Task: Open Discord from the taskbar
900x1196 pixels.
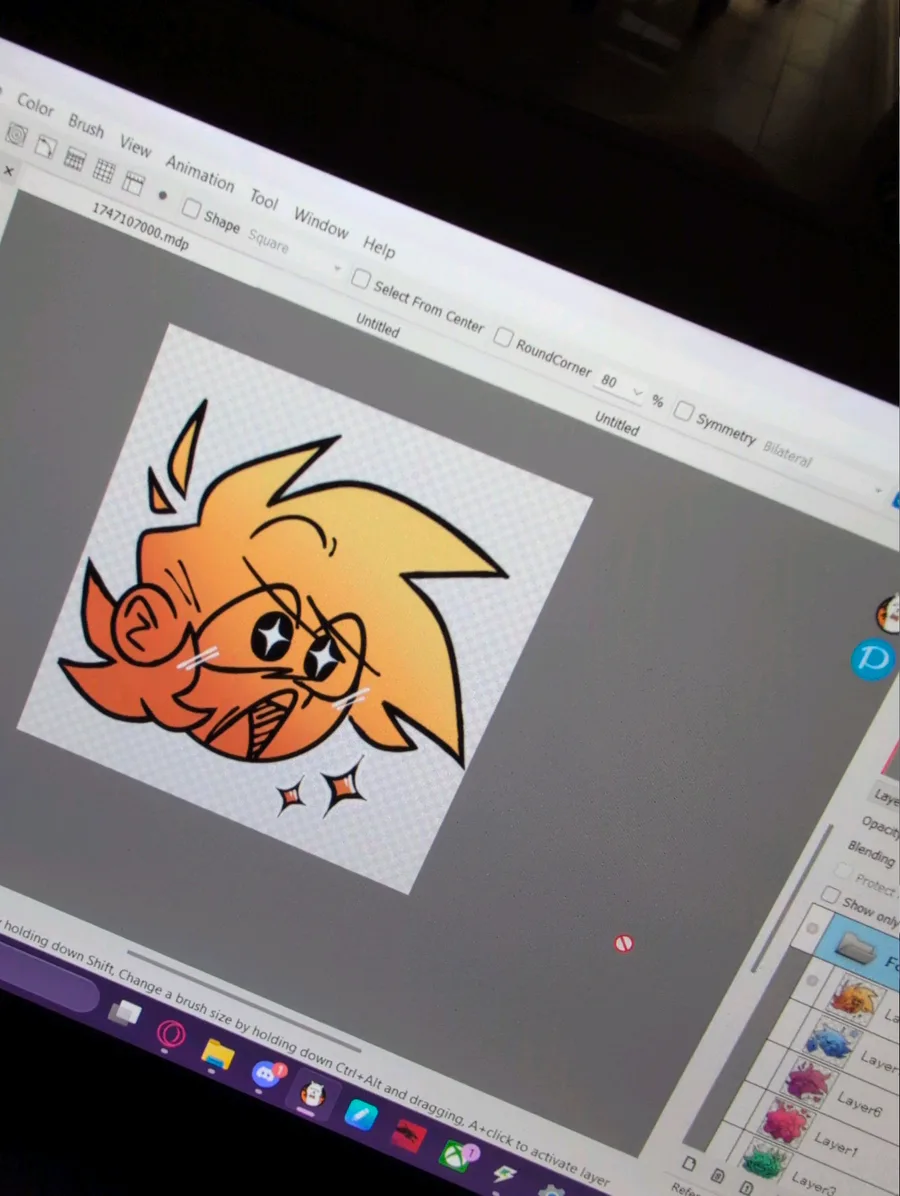Action: tap(265, 1074)
